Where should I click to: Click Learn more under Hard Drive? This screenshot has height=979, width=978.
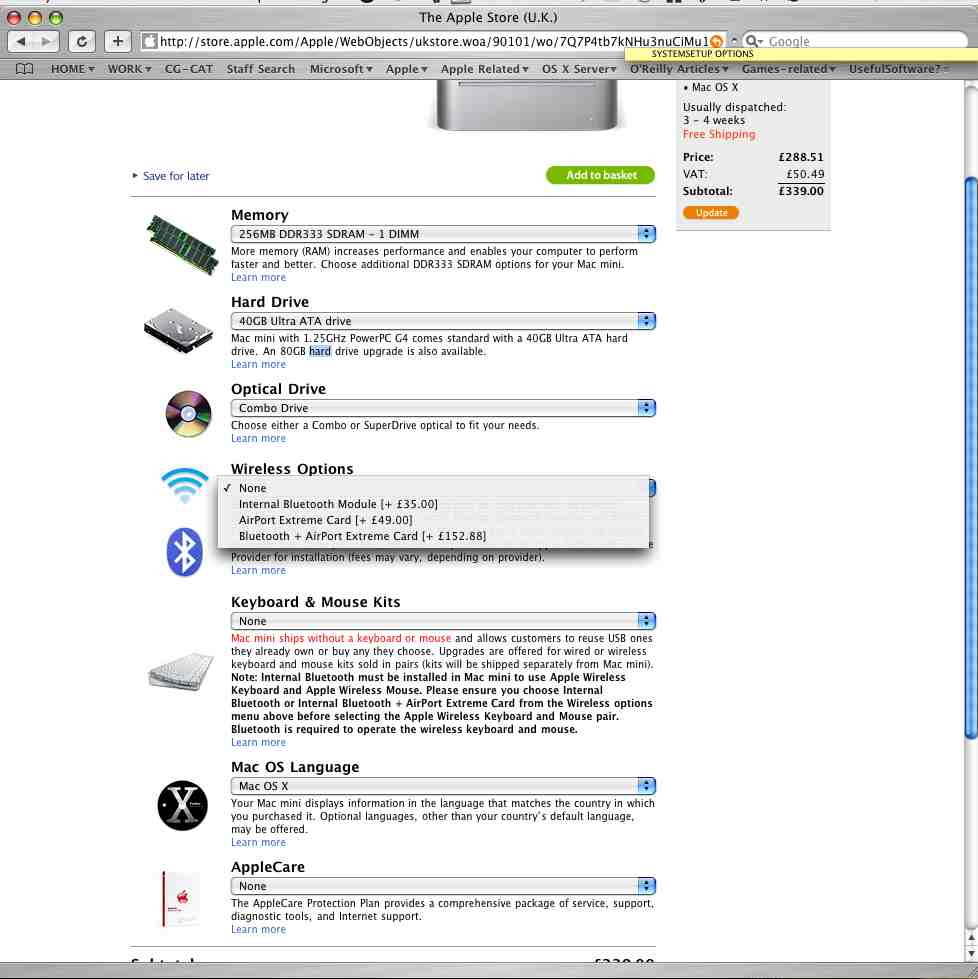259,364
